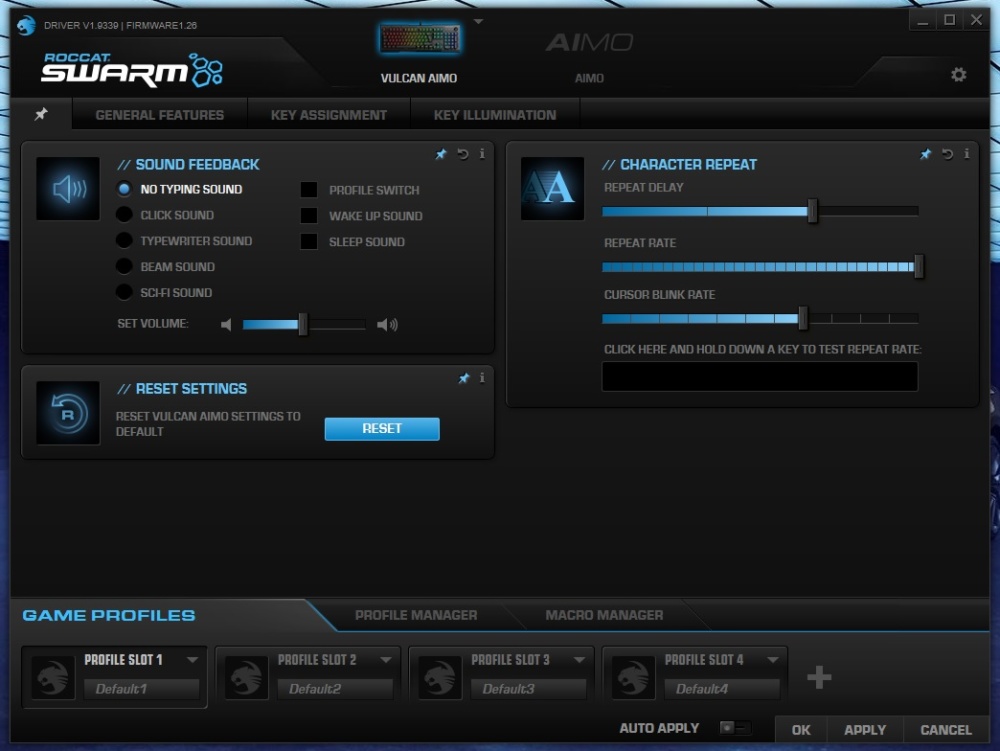Open the Key Assignment tab

click(x=328, y=115)
